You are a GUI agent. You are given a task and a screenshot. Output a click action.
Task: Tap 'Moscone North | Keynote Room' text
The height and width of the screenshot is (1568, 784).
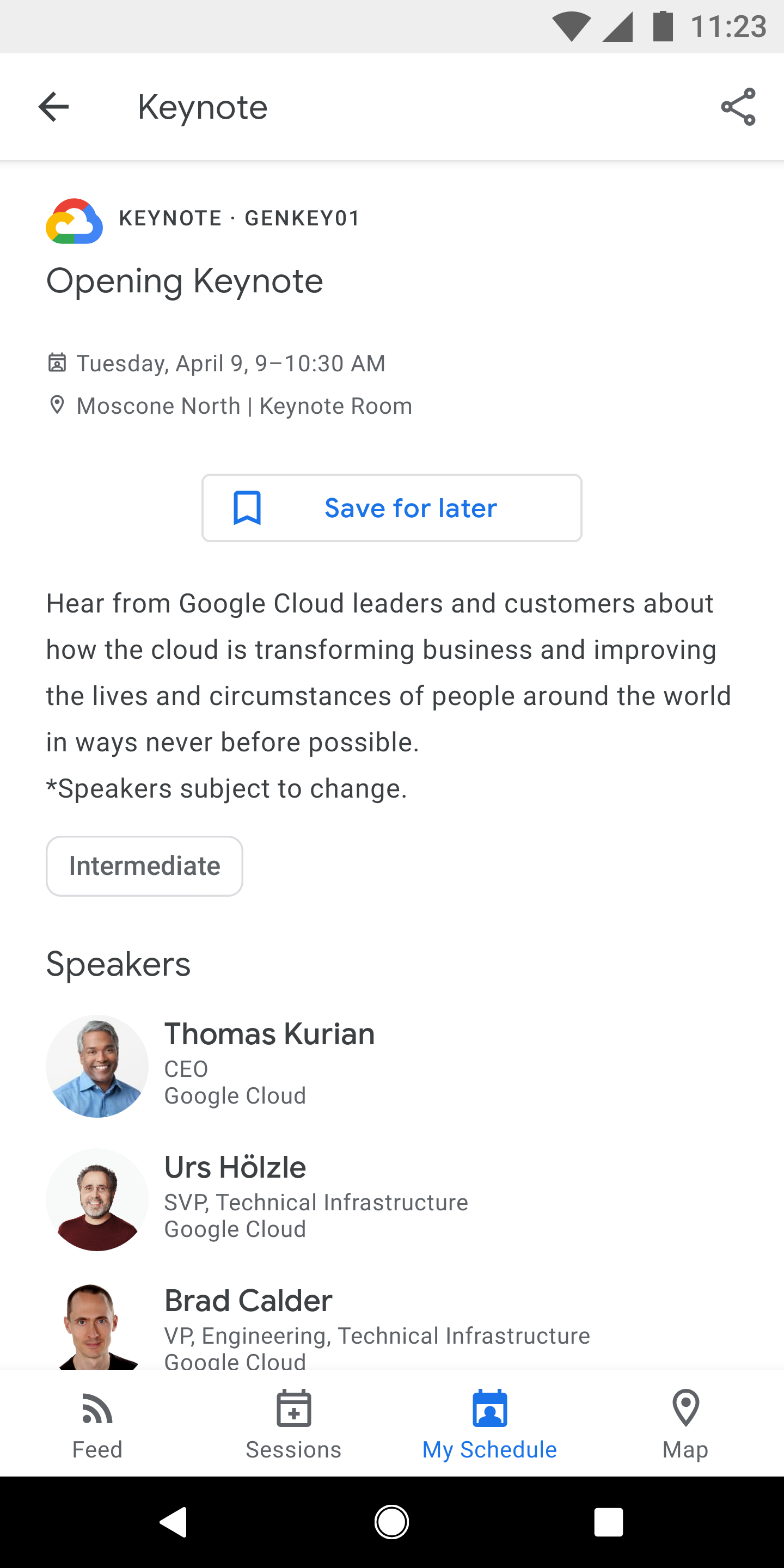(244, 406)
